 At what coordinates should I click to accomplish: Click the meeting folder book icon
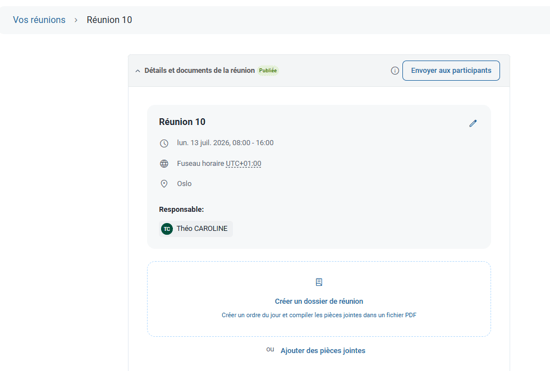319,282
